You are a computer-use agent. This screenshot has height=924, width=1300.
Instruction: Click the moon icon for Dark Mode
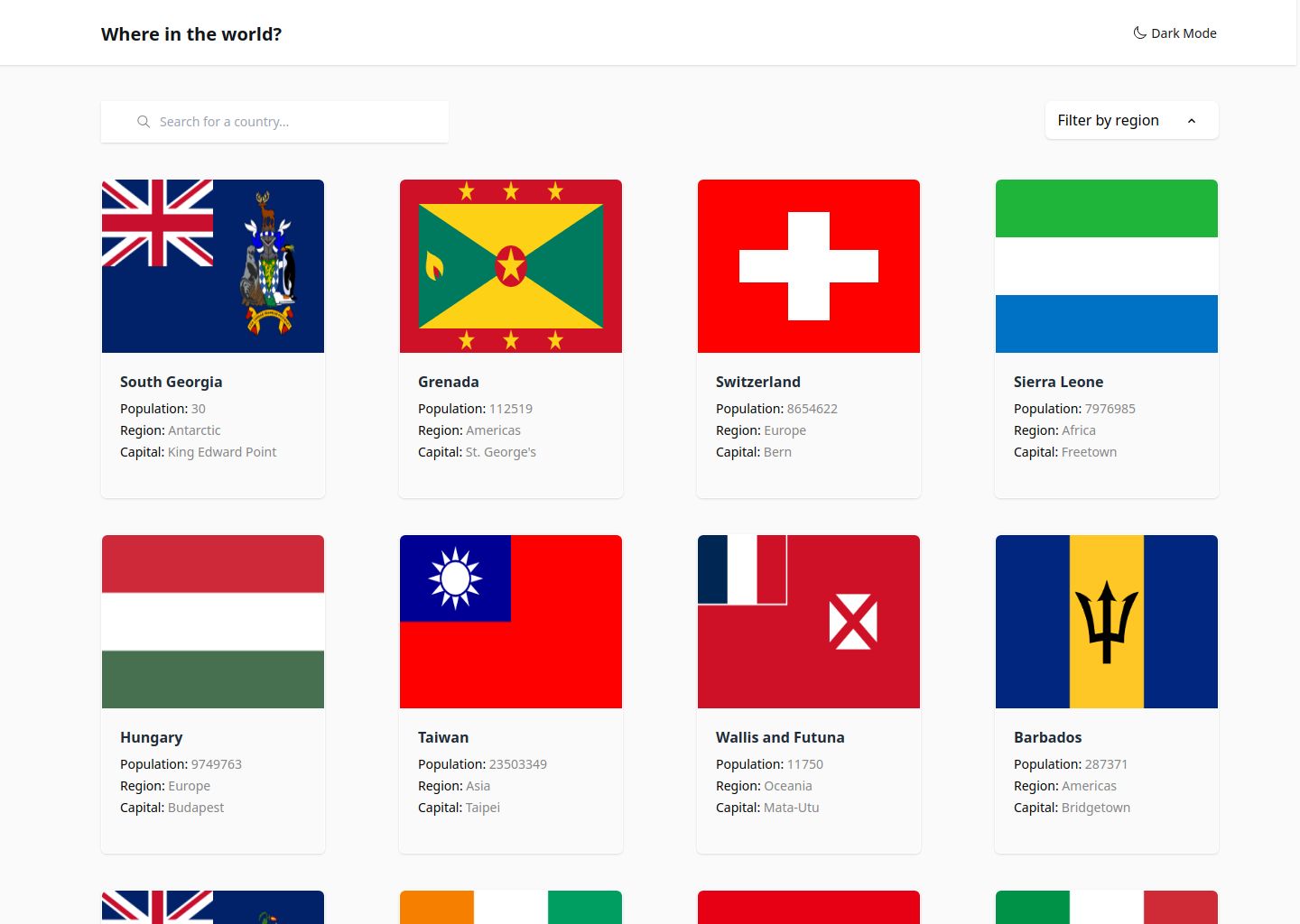[x=1137, y=32]
